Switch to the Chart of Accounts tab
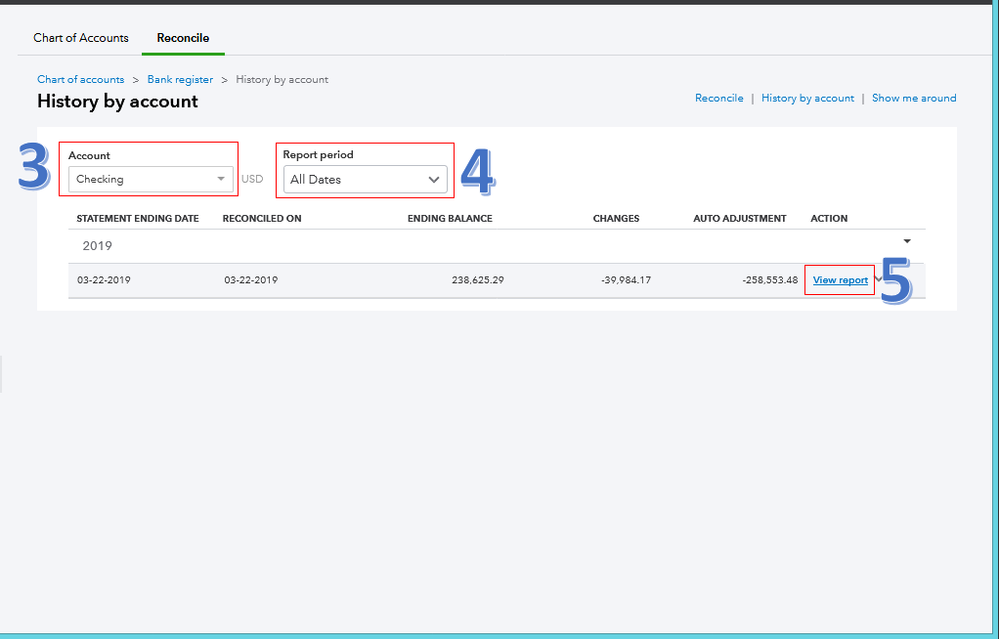Viewport: 999px width, 639px height. click(81, 38)
